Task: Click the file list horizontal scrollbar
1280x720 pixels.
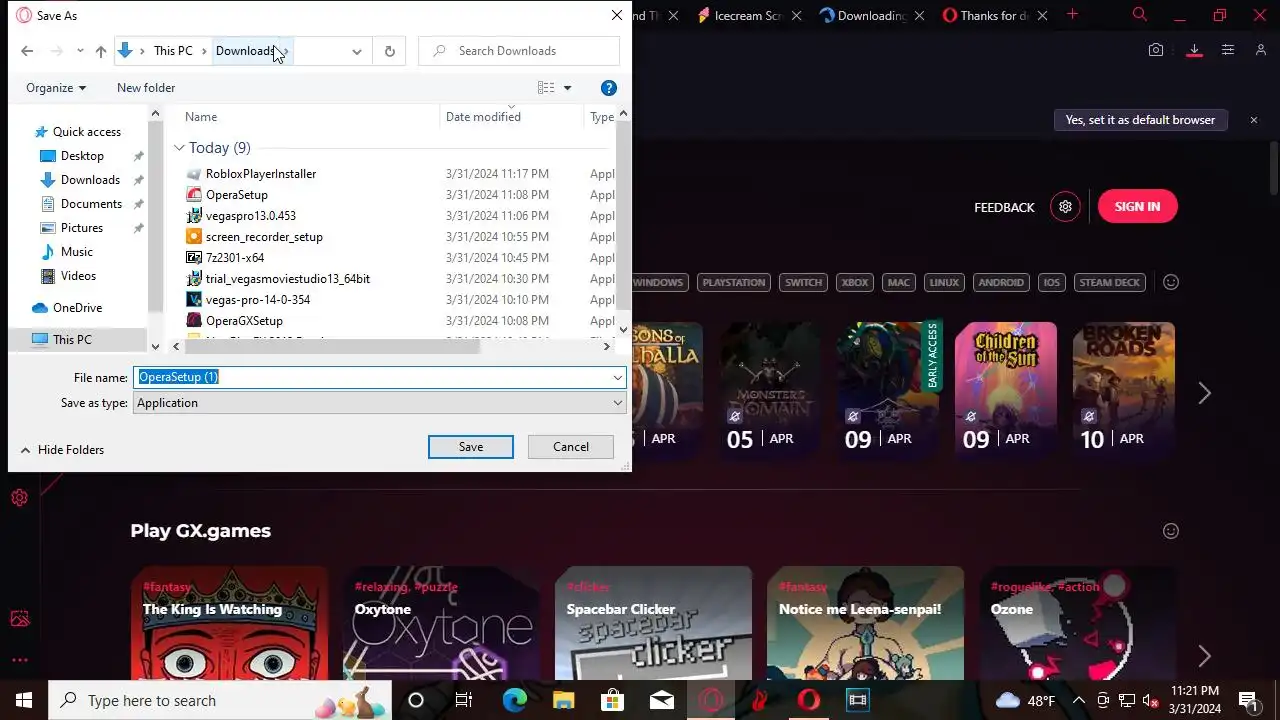Action: 330,347
